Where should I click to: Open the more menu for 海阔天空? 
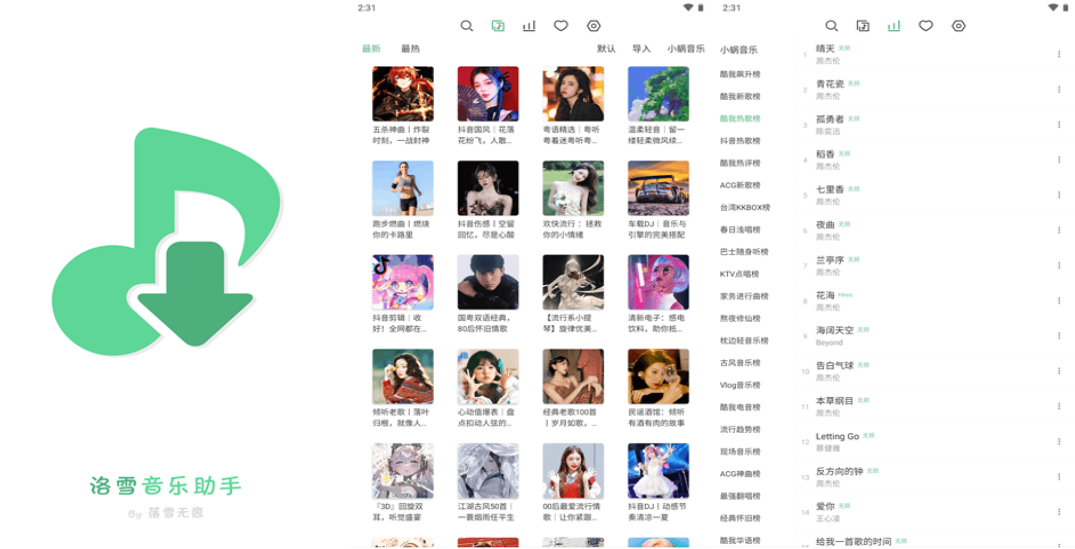pos(1059,336)
